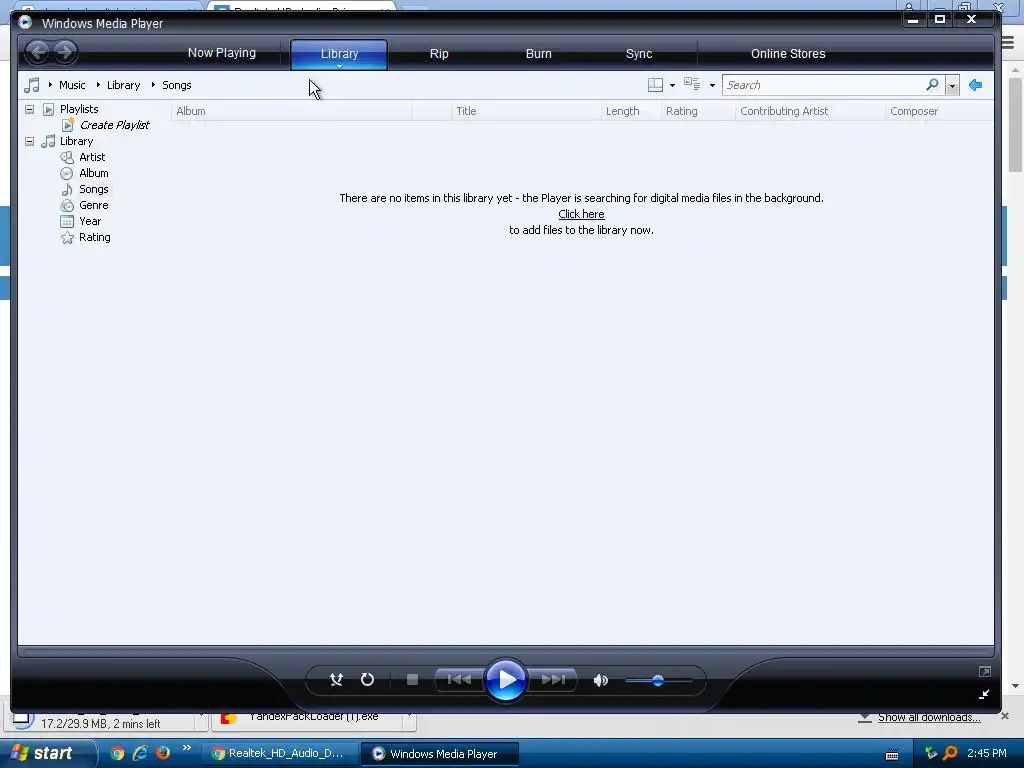The width and height of the screenshot is (1024, 768).
Task: Click Windows Media Player taskbar button
Action: [x=440, y=754]
